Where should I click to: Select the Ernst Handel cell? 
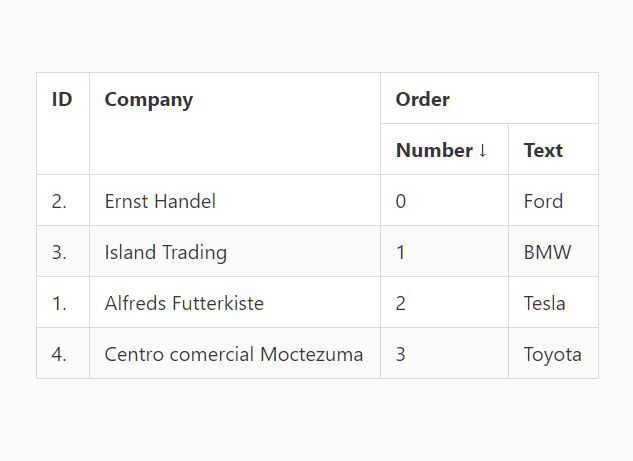pyautogui.click(x=160, y=201)
